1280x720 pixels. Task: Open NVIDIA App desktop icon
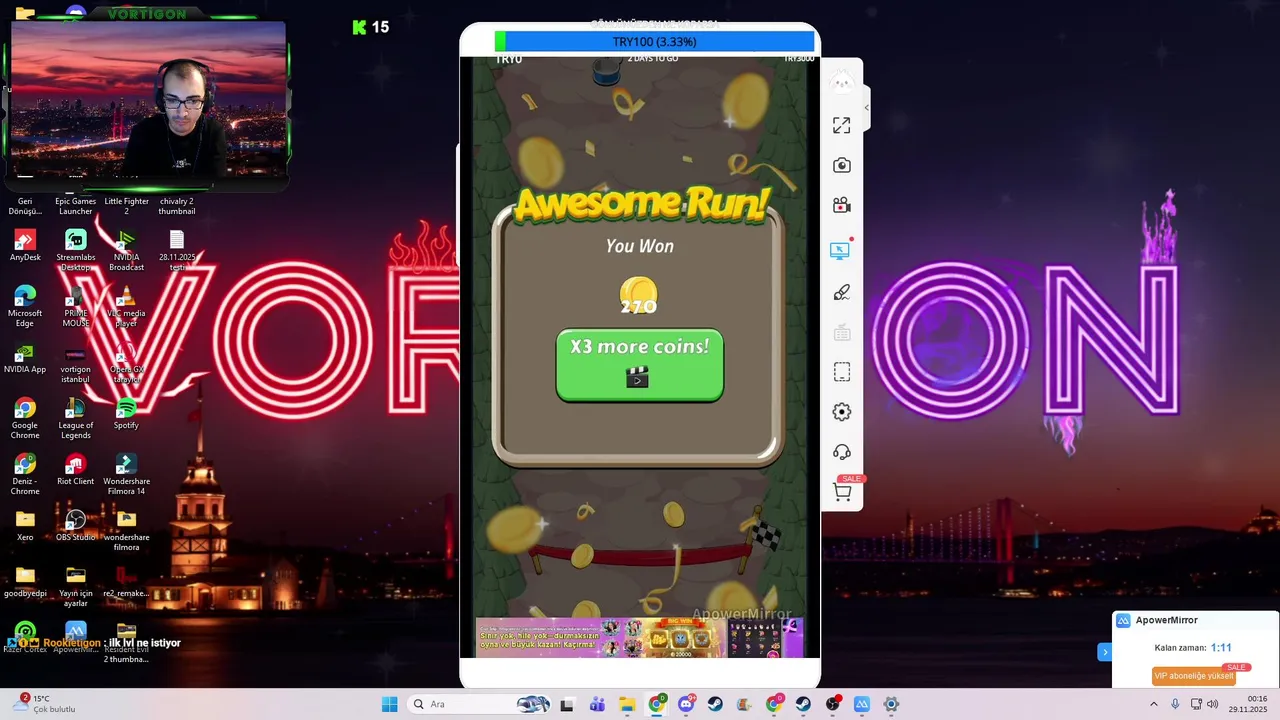[25, 358]
